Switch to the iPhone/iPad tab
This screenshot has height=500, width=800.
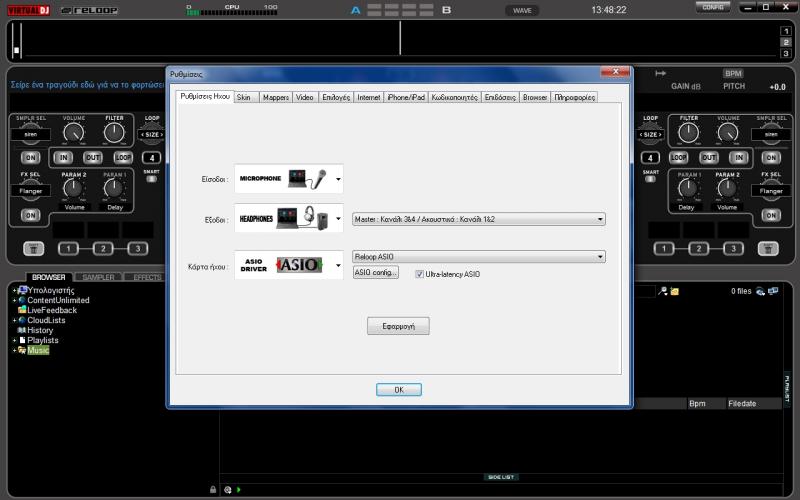[406, 97]
